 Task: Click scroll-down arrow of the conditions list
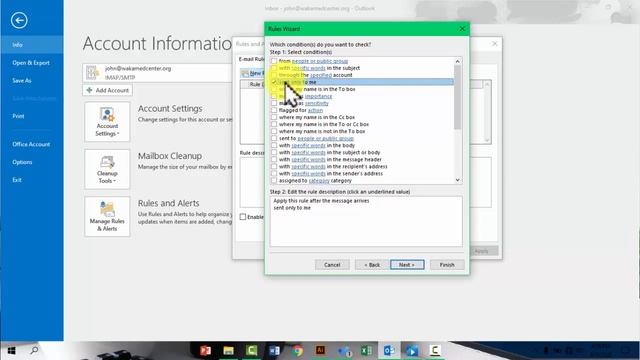[x=458, y=180]
